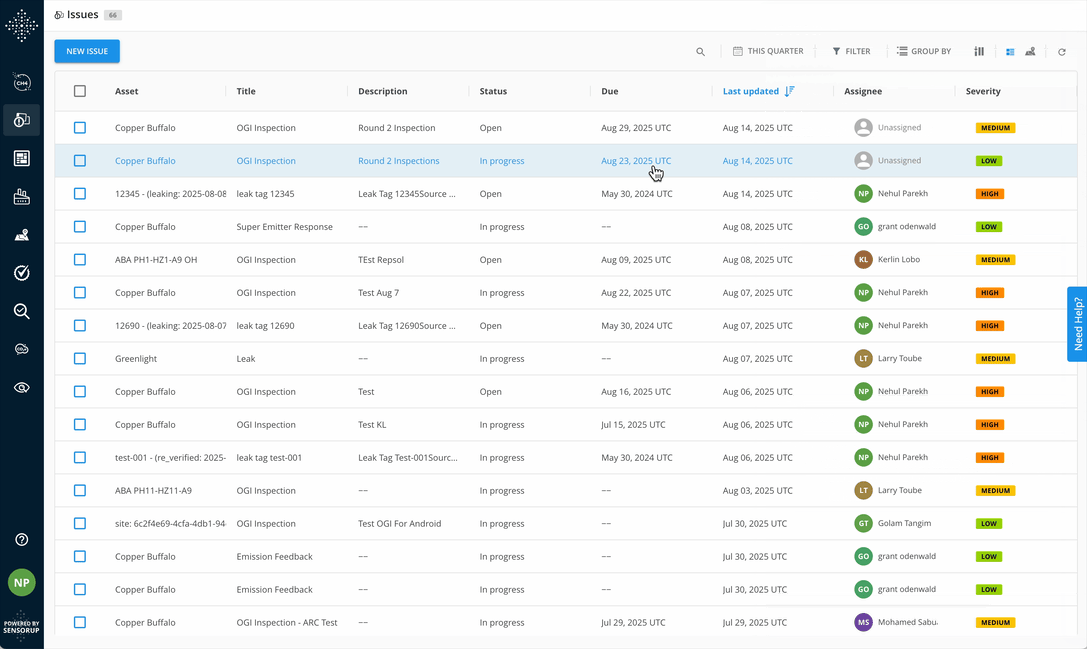Open the Issues module sidebar icon
1087x649 pixels.
(x=21, y=120)
